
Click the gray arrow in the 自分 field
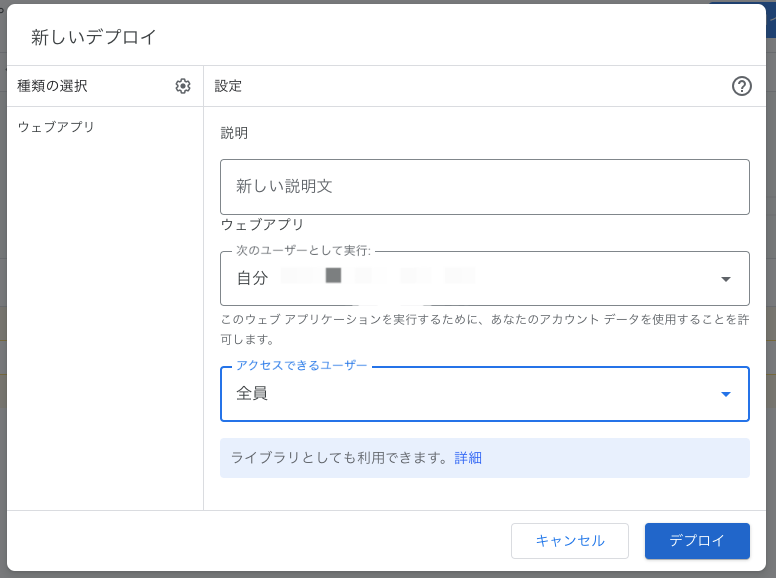coord(726,279)
